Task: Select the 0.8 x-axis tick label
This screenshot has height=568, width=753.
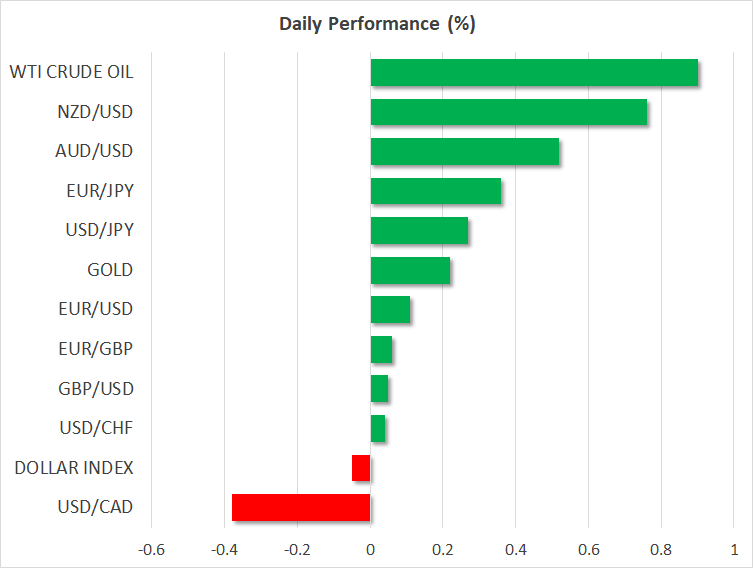Action: click(x=661, y=549)
